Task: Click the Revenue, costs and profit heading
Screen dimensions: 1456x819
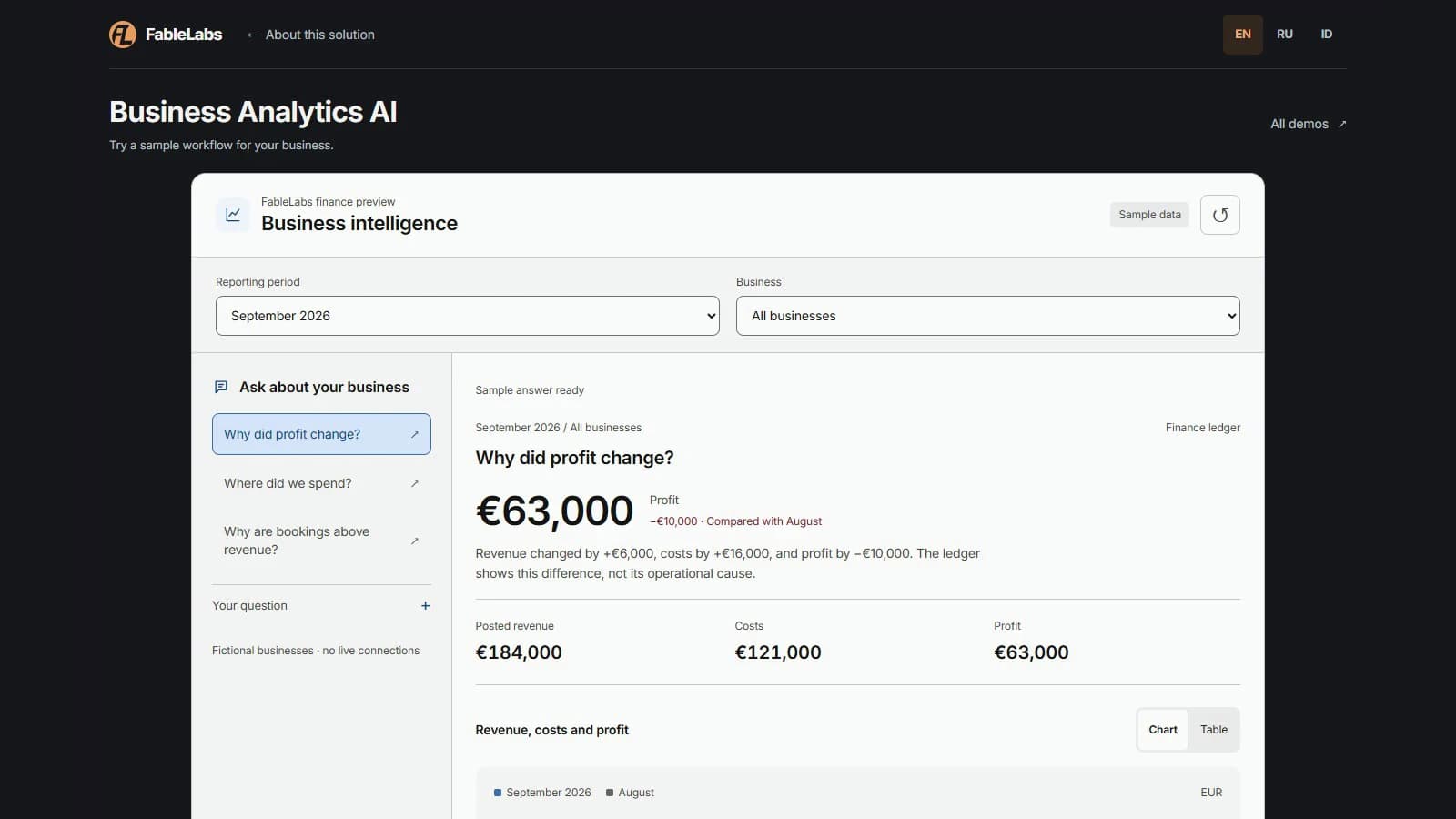Action: 552,730
